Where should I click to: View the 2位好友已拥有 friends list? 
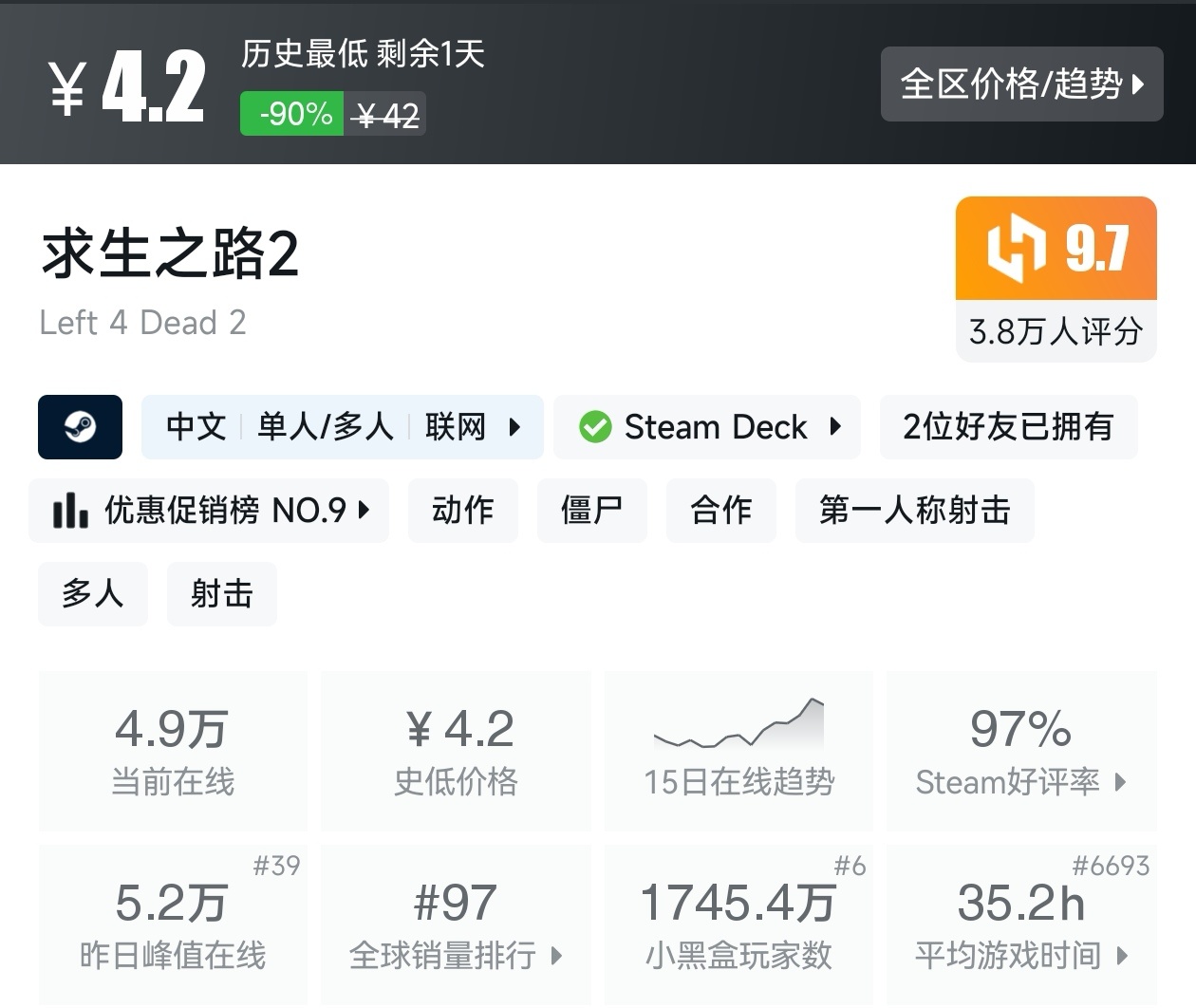pos(1008,427)
